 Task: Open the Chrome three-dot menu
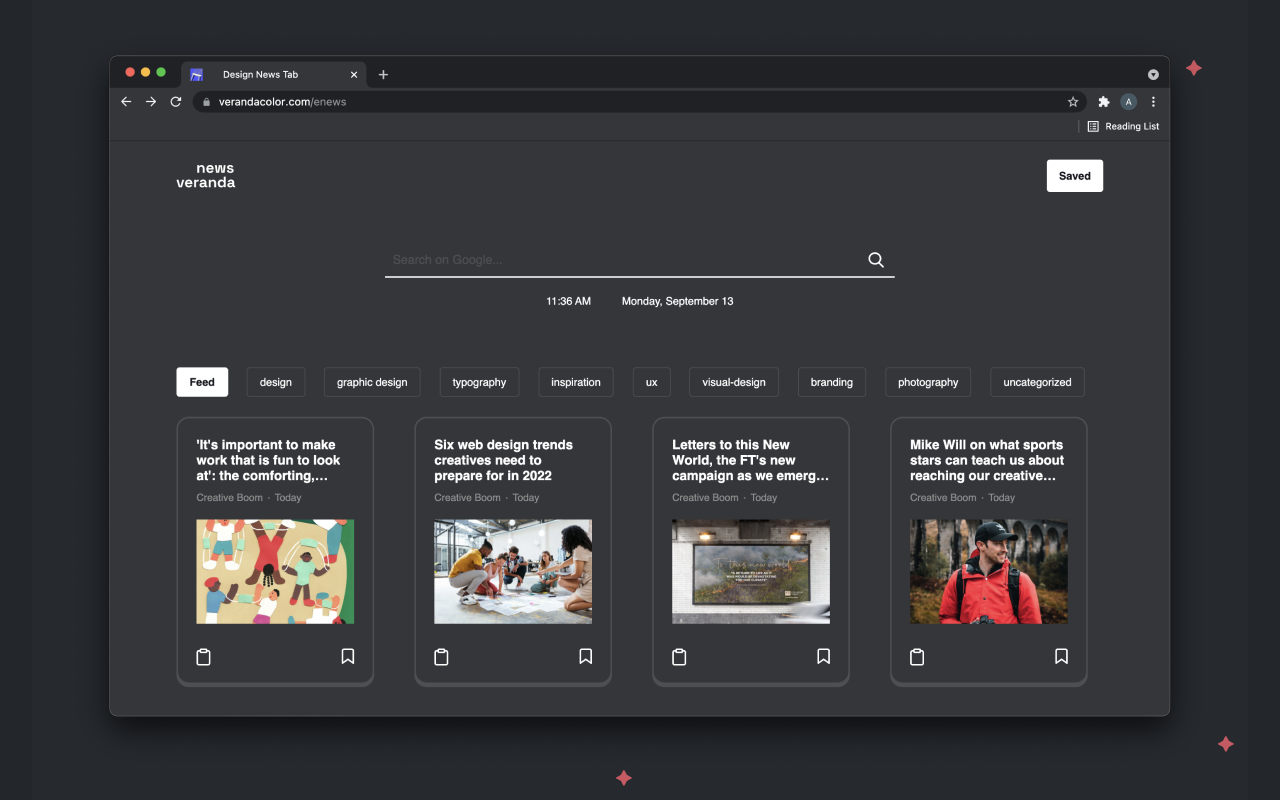[1153, 101]
